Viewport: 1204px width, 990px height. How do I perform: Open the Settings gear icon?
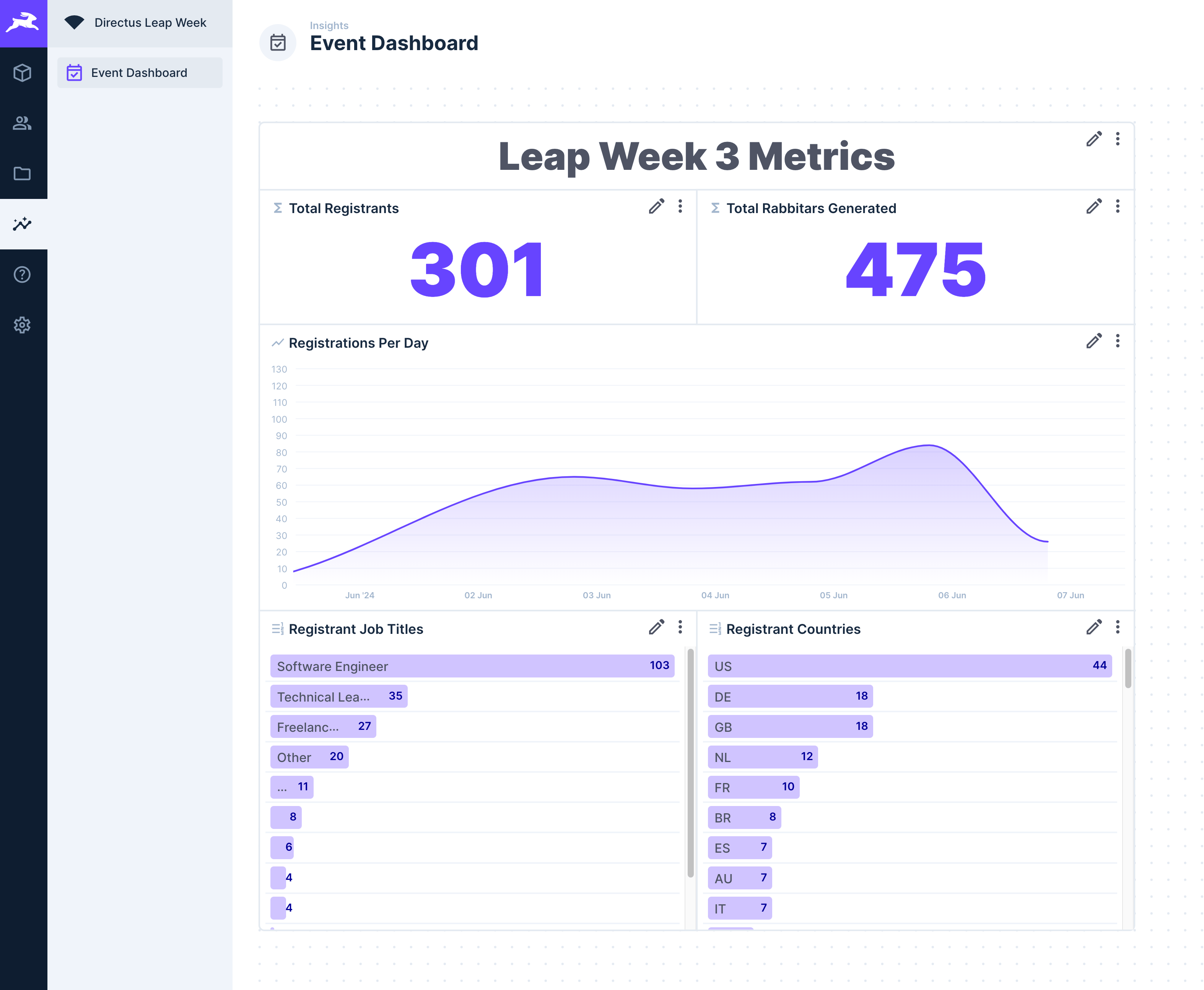point(22,325)
